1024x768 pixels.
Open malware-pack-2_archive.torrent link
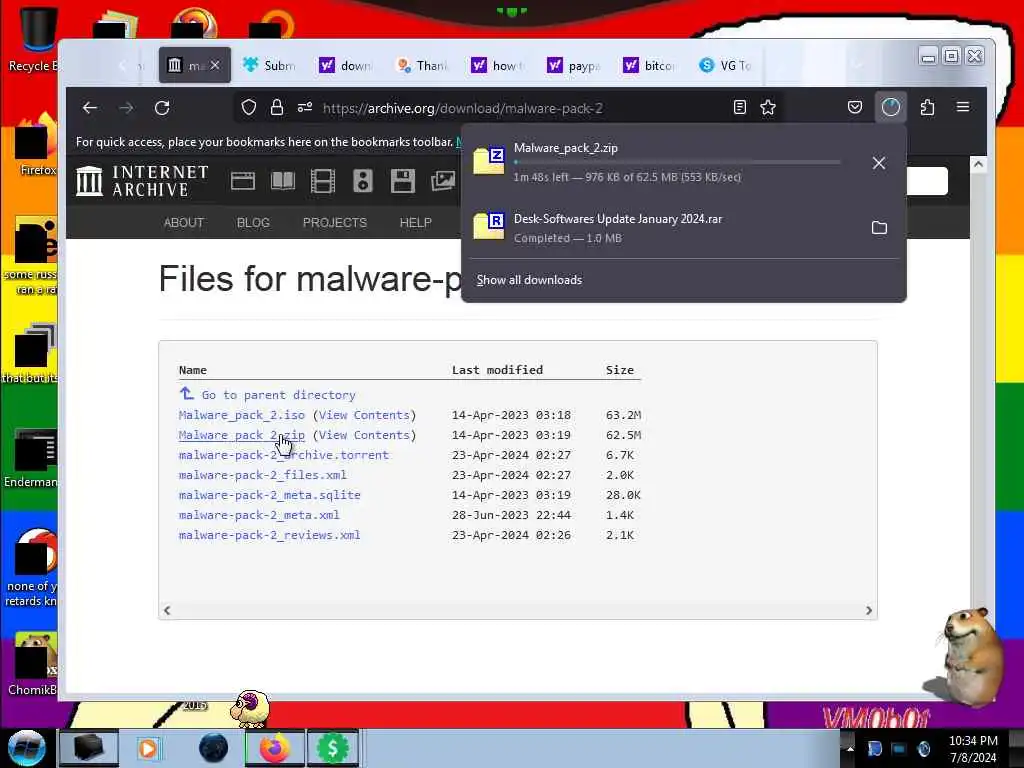(x=283, y=455)
